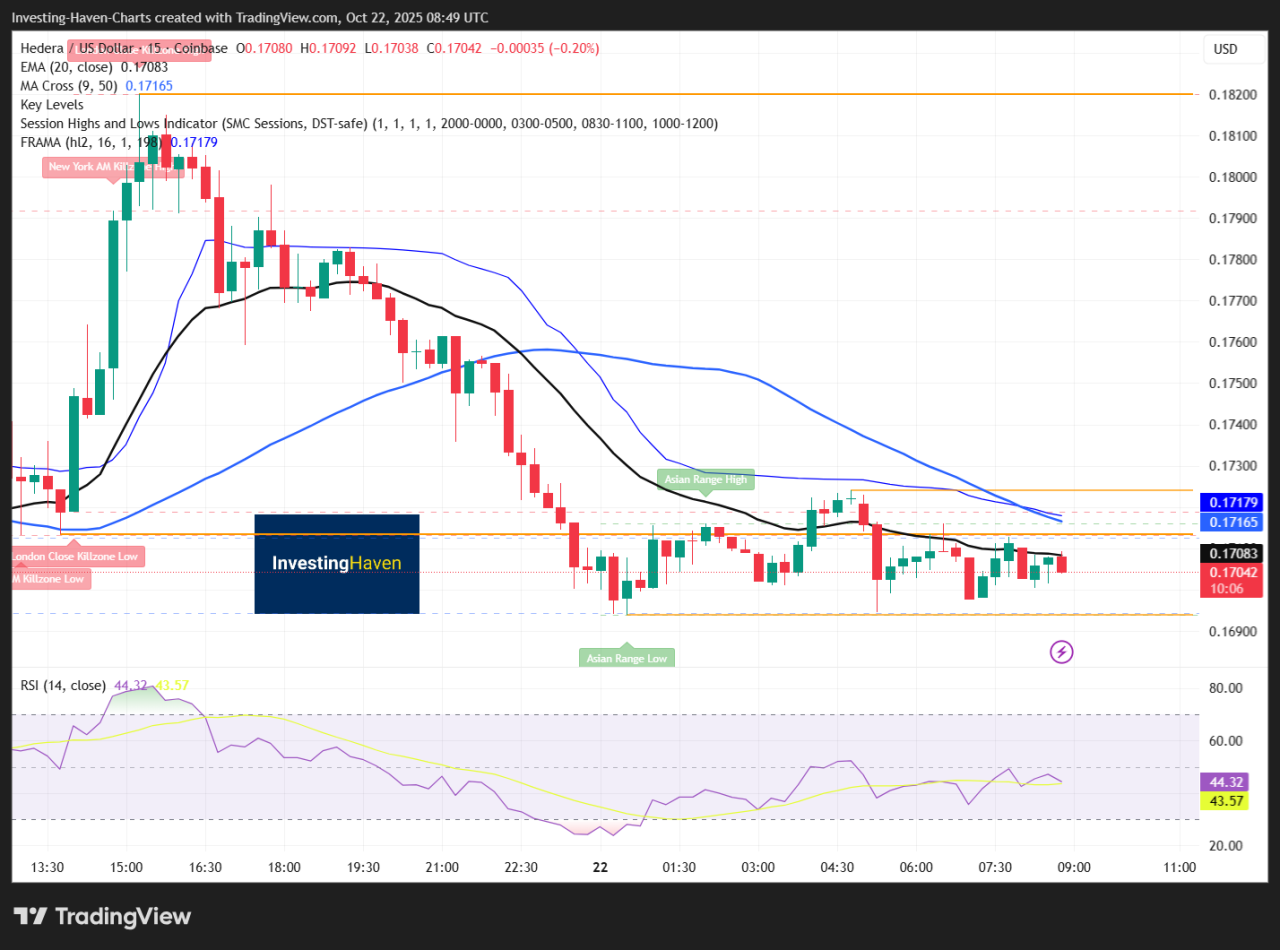This screenshot has width=1280, height=950.
Task: Click the Asian Range Low marker
Action: [x=627, y=658]
